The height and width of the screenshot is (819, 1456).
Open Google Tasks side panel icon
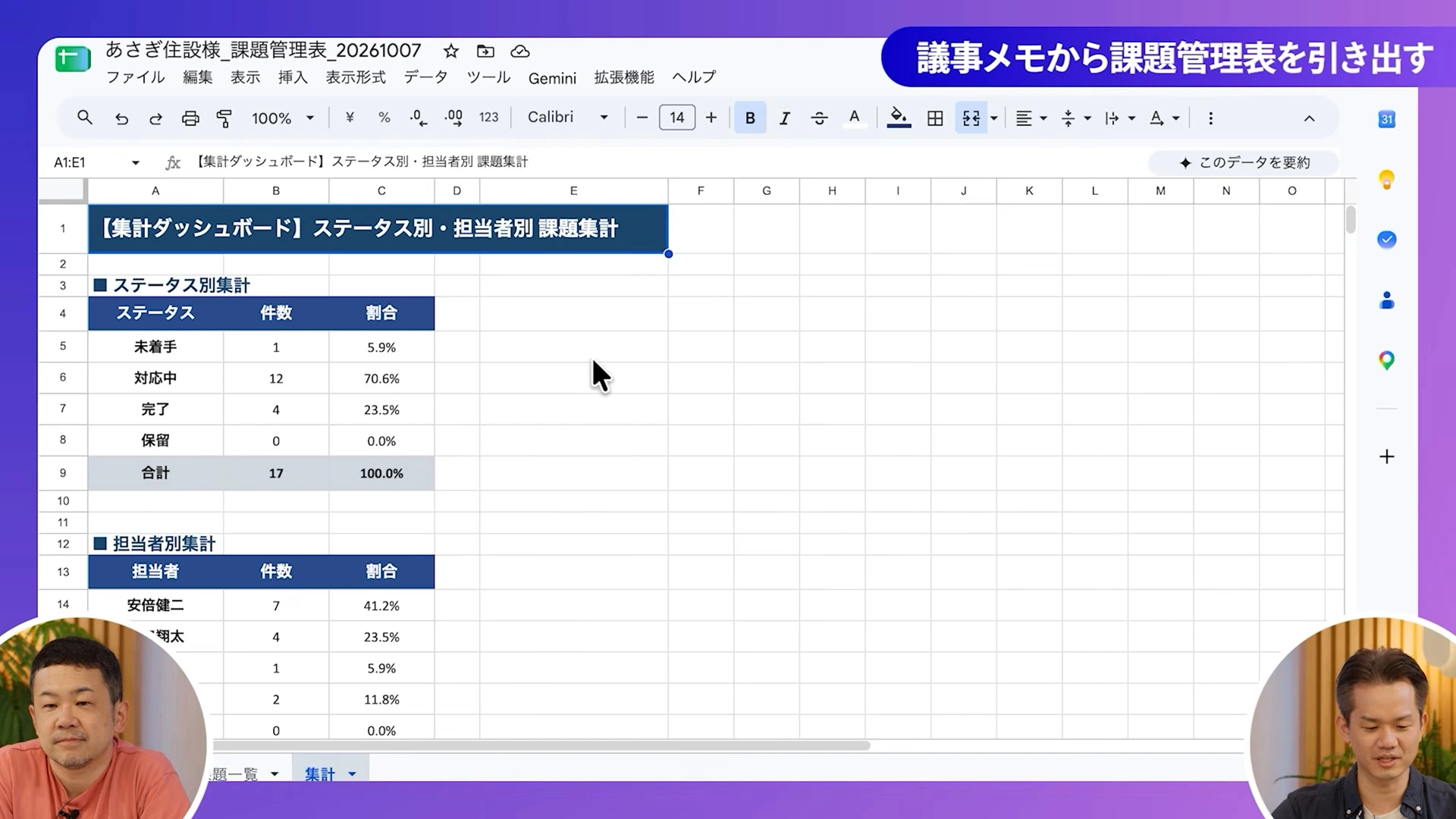pyautogui.click(x=1386, y=240)
